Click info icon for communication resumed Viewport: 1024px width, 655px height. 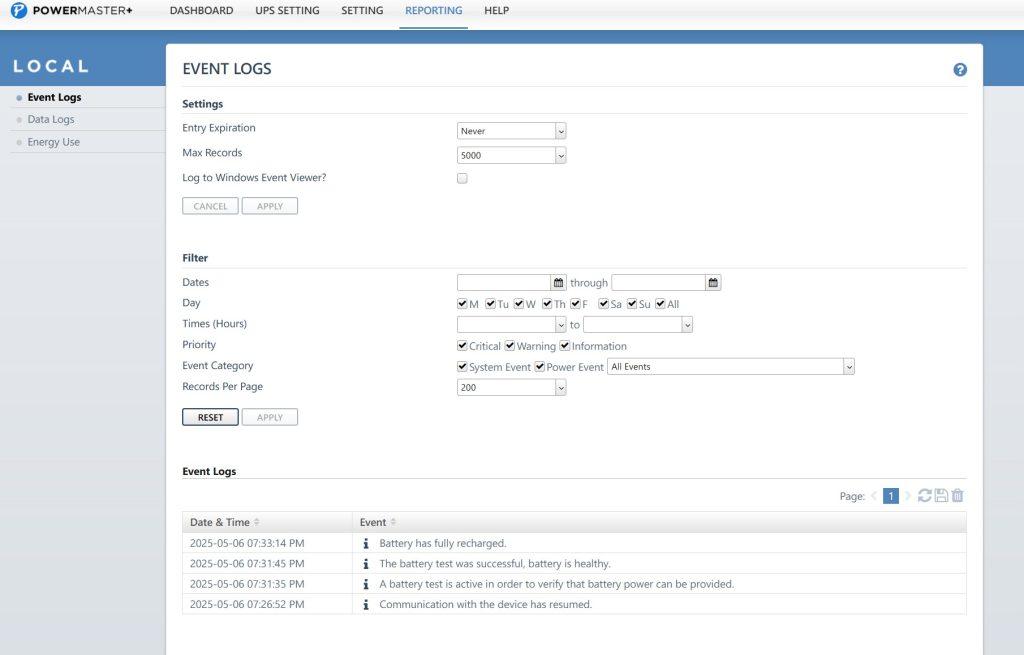366,605
